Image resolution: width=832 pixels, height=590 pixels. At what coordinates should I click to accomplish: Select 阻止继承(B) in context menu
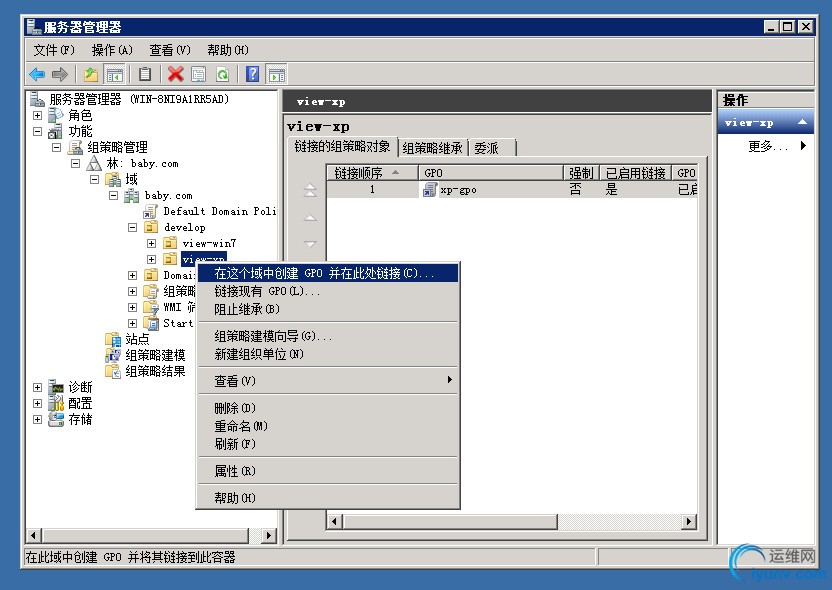pos(327,309)
